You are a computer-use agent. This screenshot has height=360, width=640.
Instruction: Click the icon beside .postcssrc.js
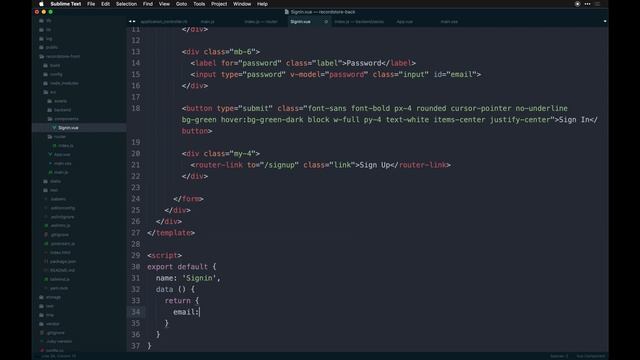46,244
